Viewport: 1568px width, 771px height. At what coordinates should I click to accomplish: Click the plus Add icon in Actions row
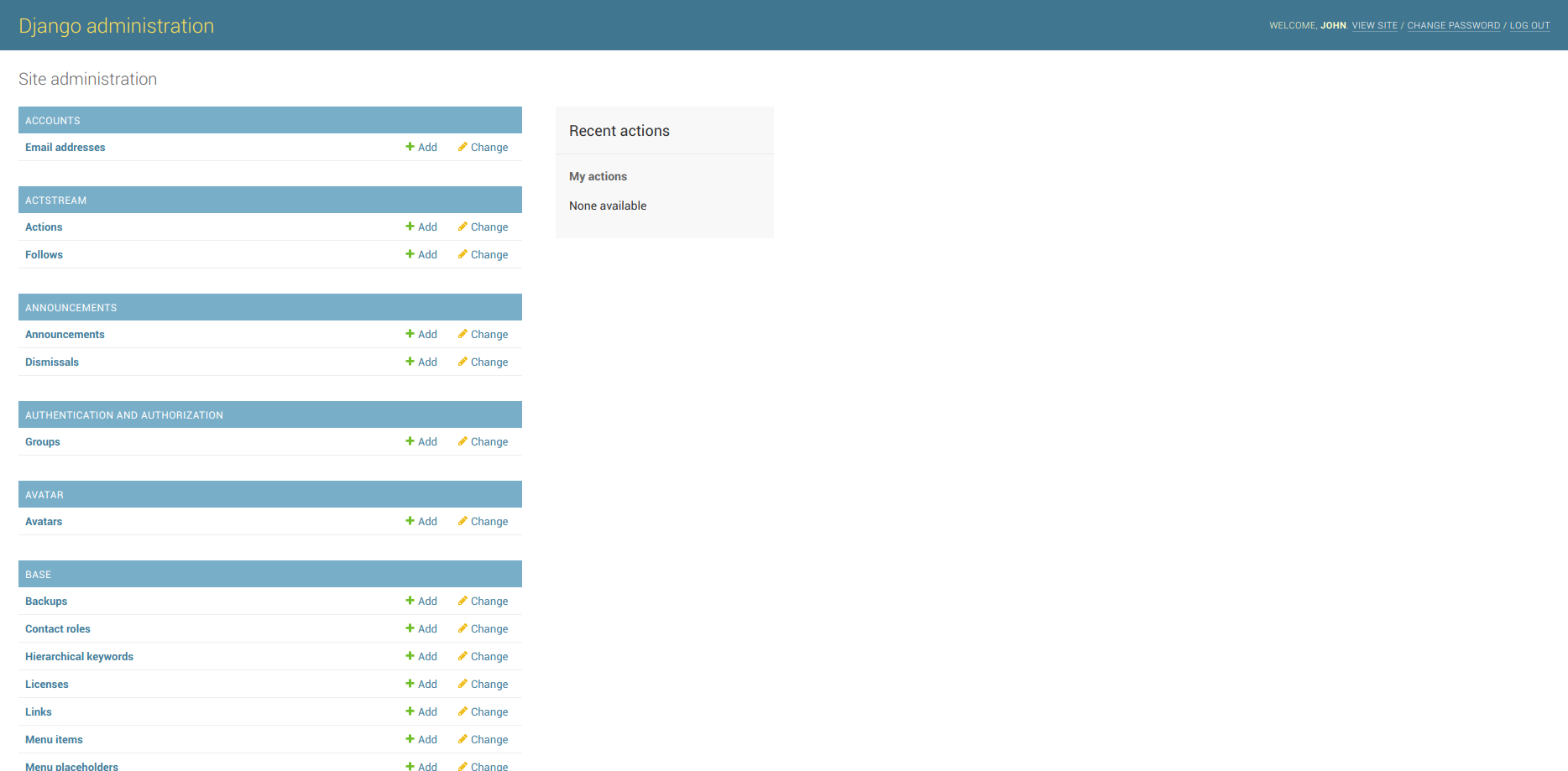tap(410, 227)
